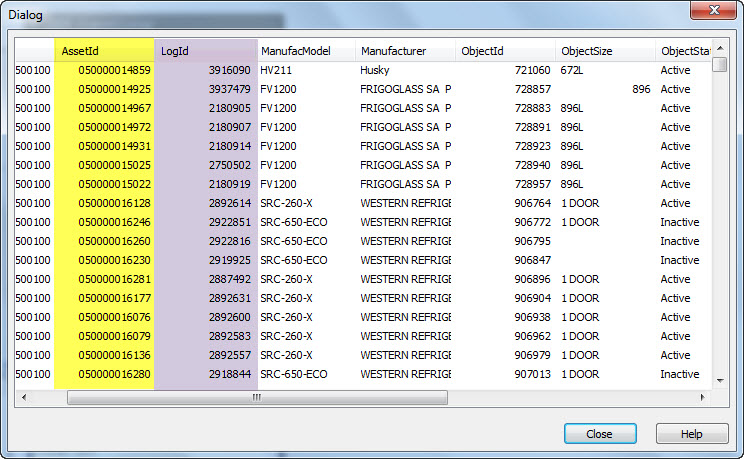
Task: Select asset cell 050000014925
Action: click(114, 89)
